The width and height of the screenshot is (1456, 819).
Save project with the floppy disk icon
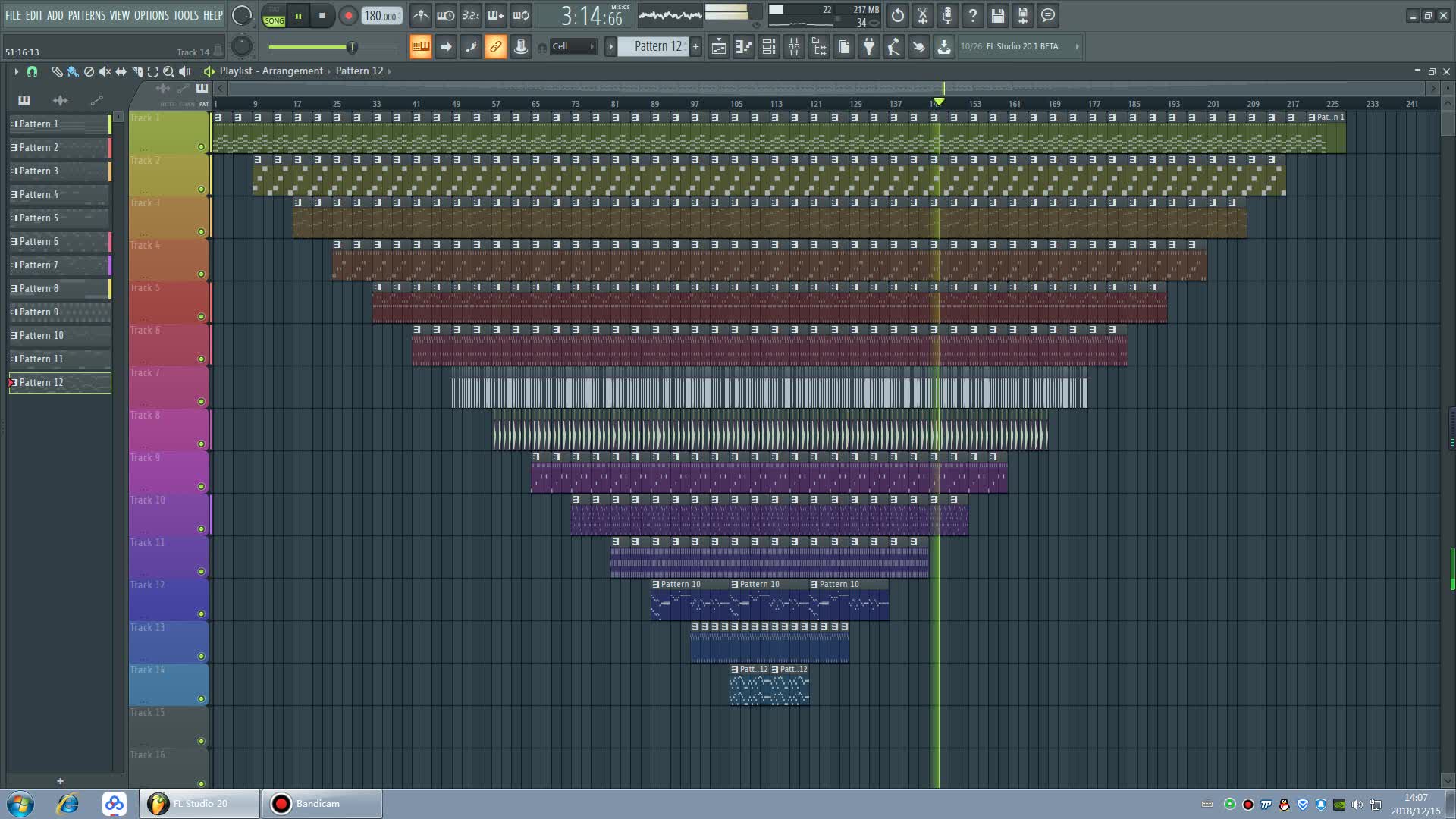point(998,15)
